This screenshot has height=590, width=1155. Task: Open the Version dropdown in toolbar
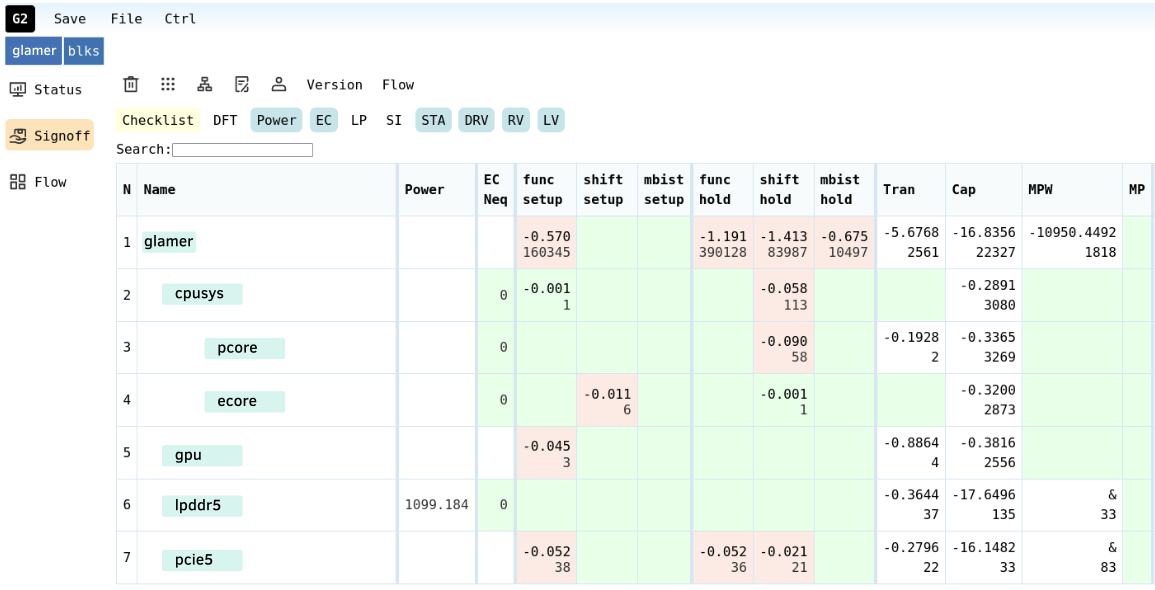point(334,85)
